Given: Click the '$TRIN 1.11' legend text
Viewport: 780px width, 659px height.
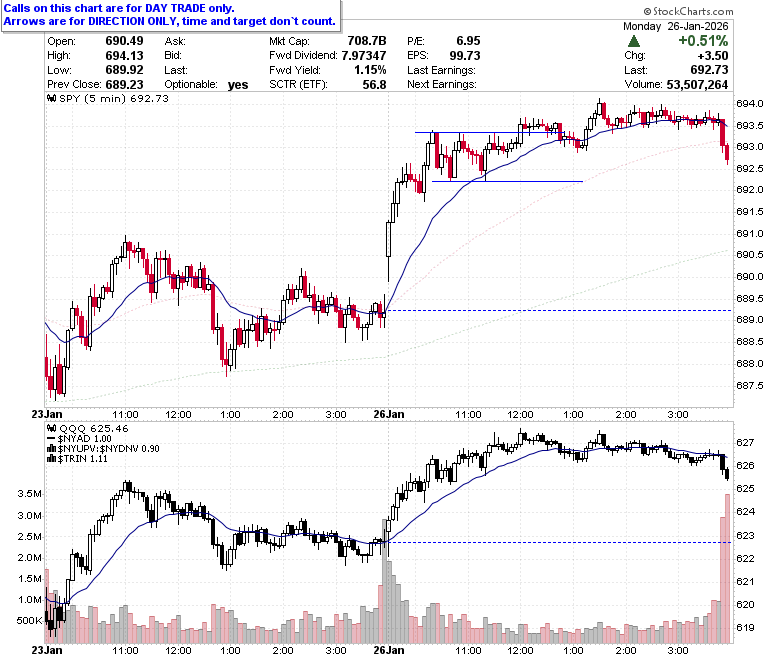Looking at the screenshot, I should pos(82,459).
